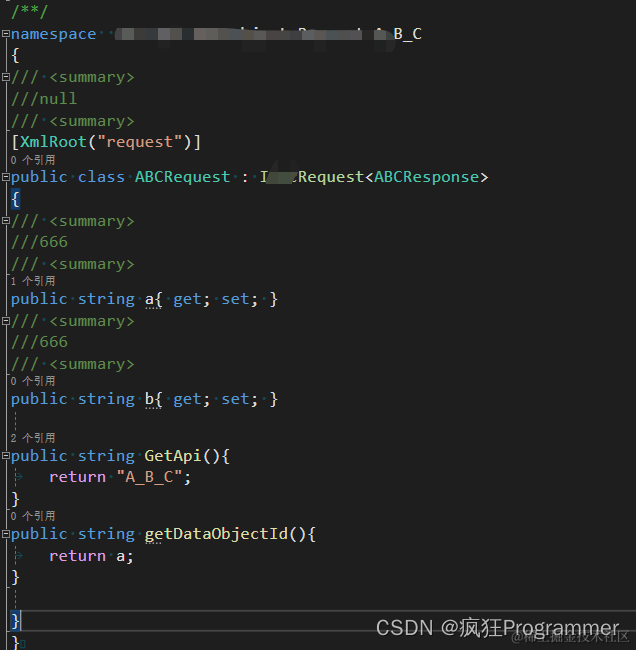Click the 'get;' accessor of property a

pos(192,299)
